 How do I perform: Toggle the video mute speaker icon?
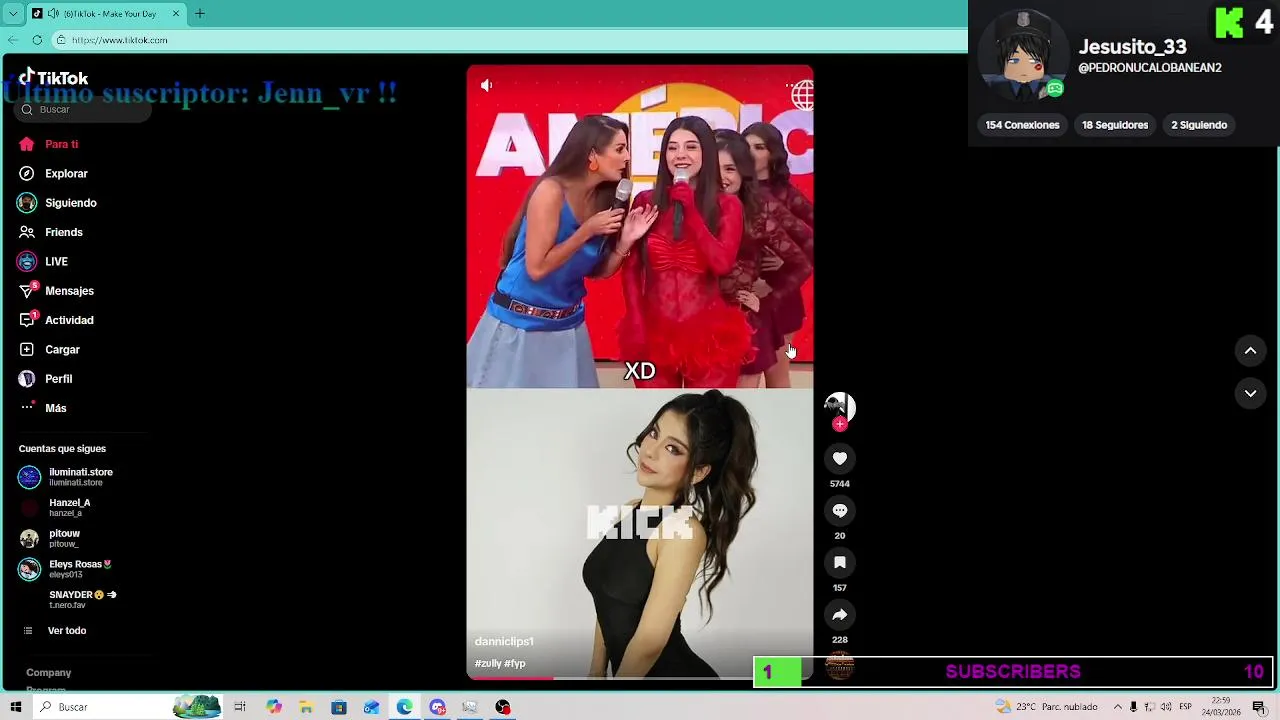[486, 86]
